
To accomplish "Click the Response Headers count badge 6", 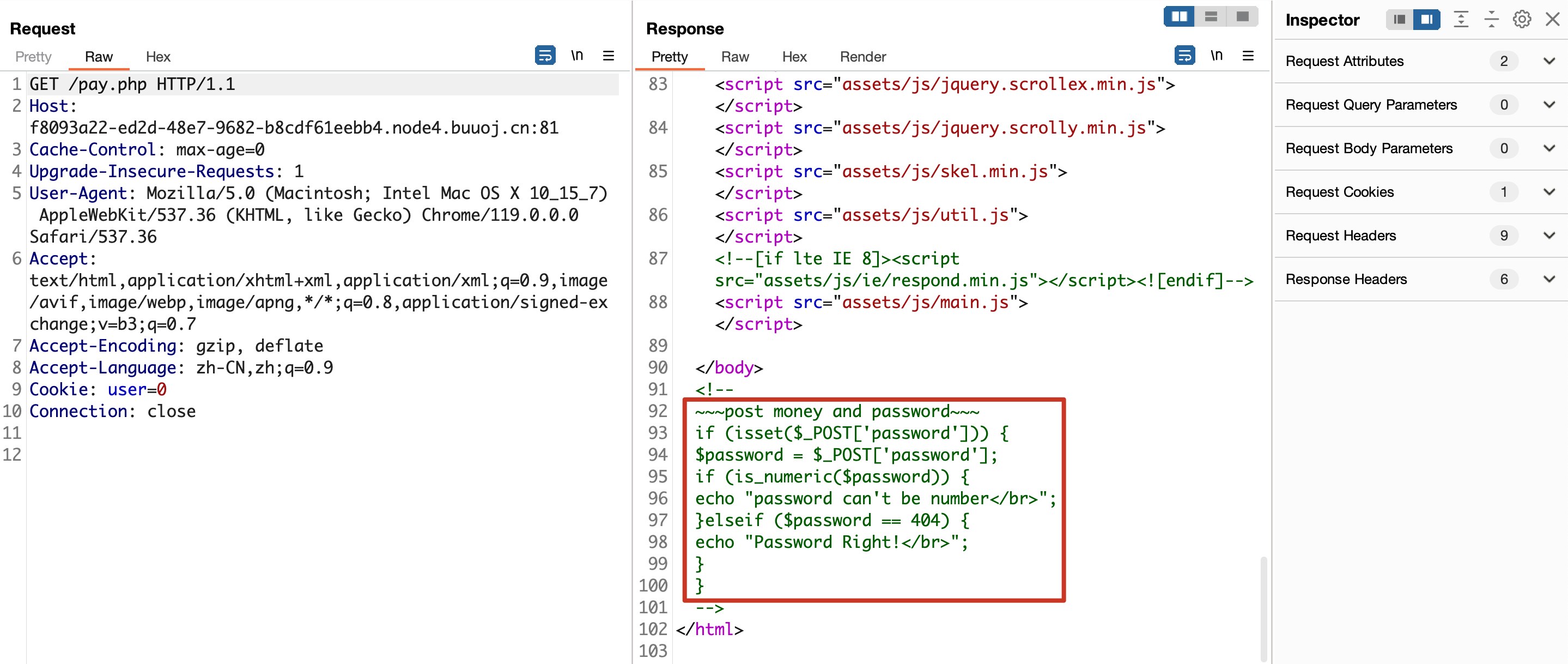I will click(1504, 279).
